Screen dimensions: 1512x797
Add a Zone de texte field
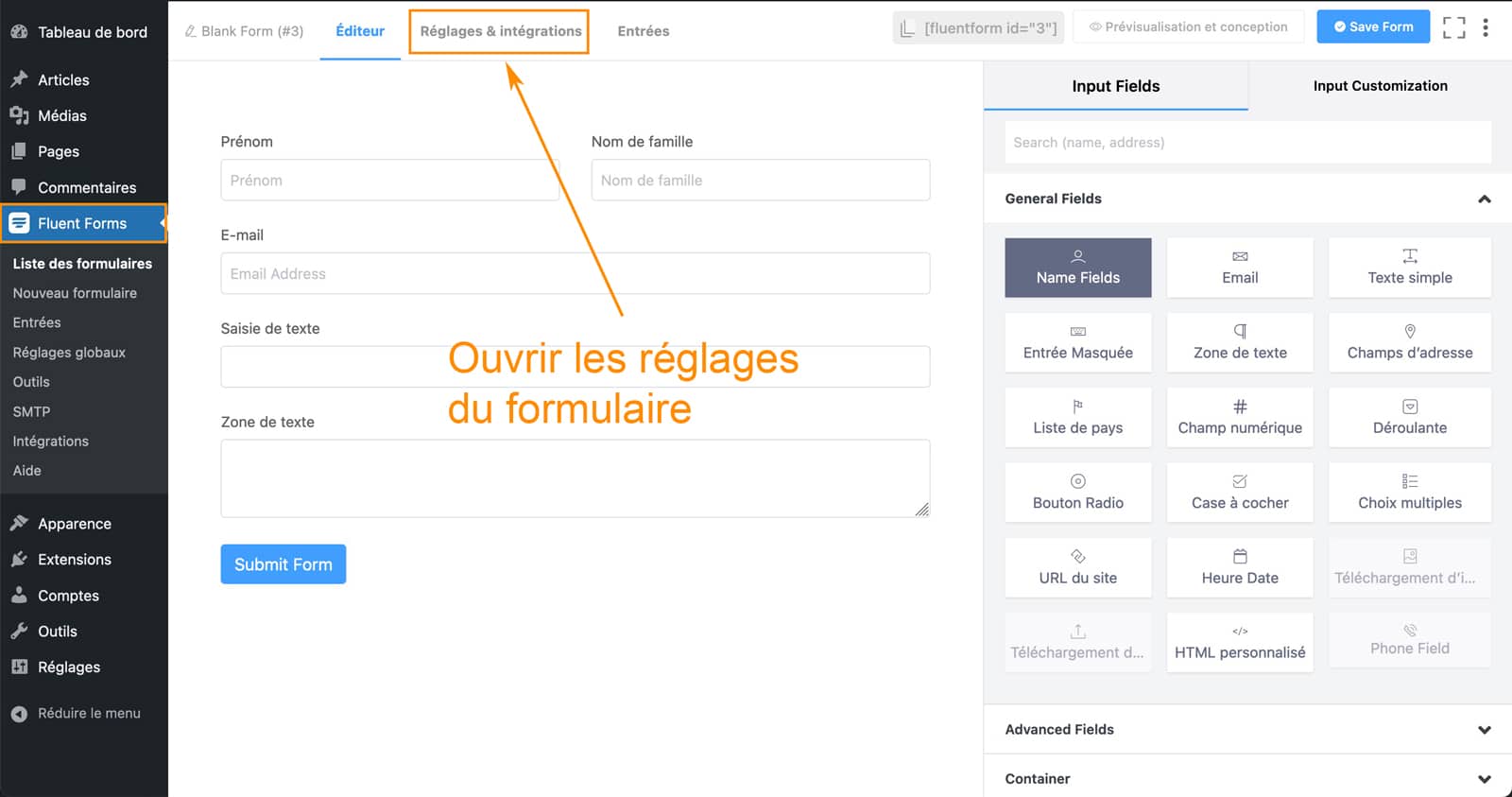pyautogui.click(x=1240, y=342)
